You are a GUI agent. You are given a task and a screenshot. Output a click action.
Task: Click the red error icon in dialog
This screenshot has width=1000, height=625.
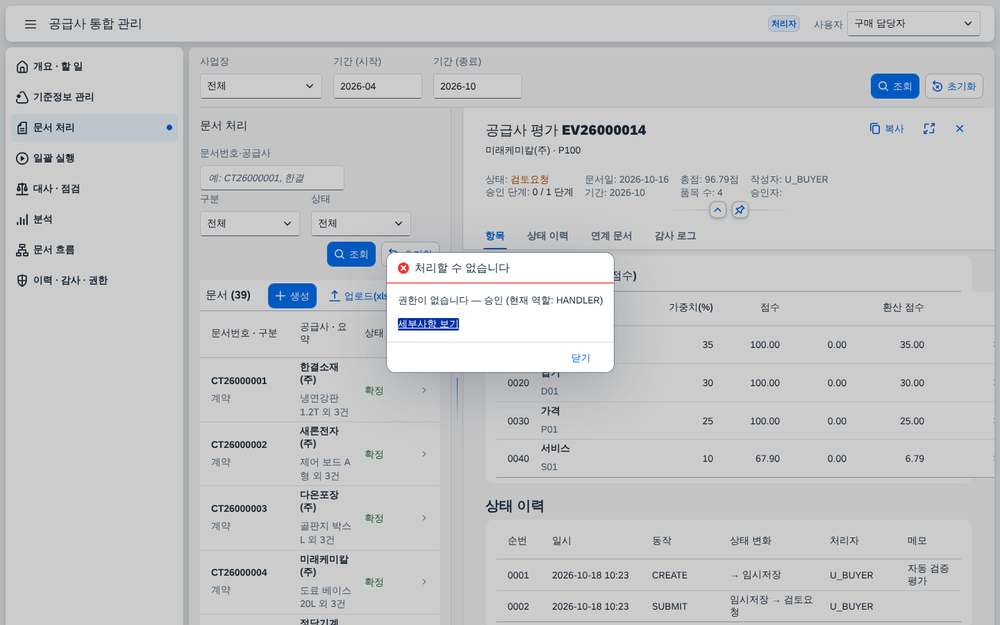(x=403, y=268)
